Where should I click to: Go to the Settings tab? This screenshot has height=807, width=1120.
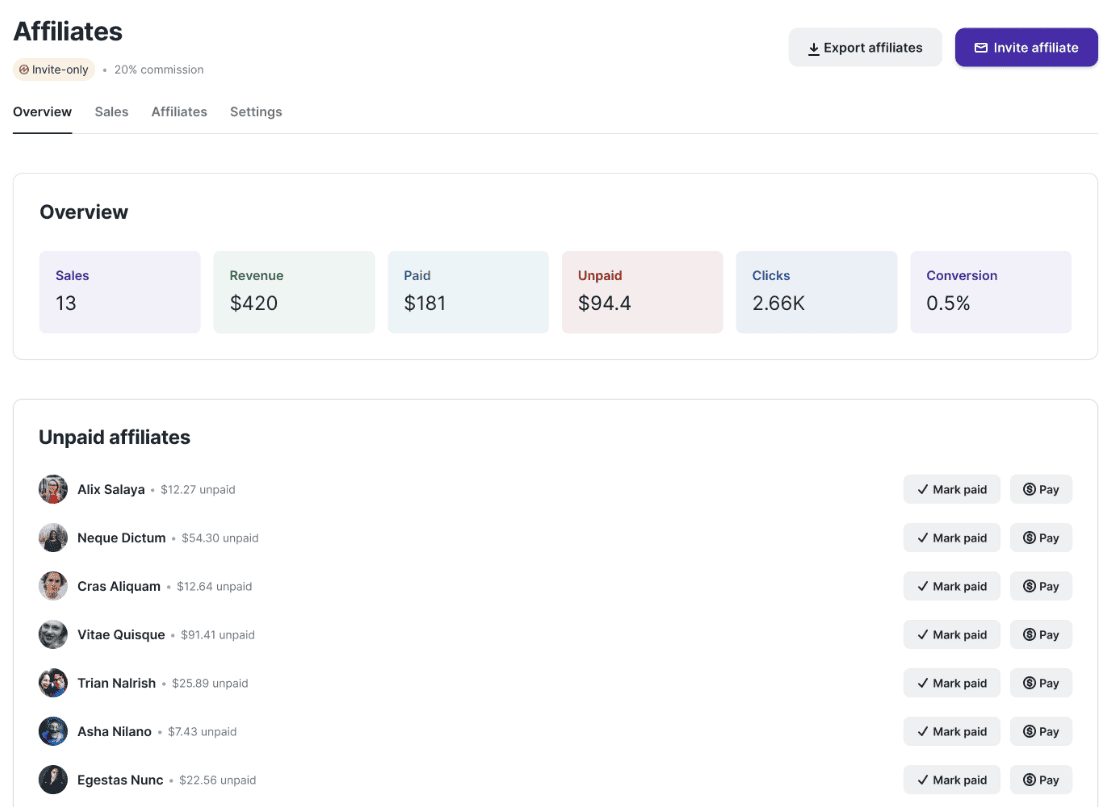256,112
